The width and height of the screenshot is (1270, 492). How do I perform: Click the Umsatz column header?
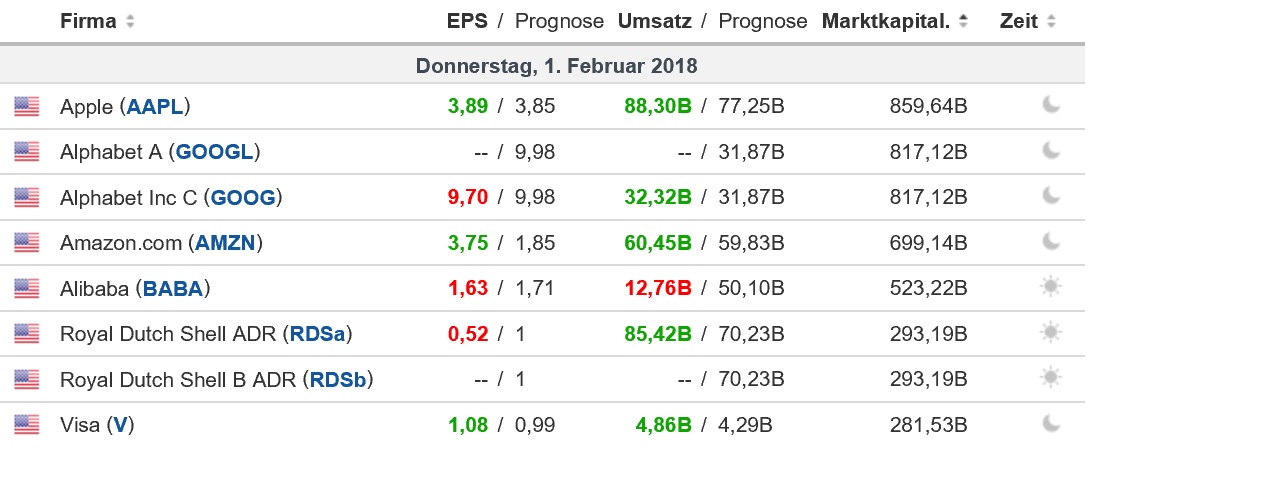click(655, 21)
